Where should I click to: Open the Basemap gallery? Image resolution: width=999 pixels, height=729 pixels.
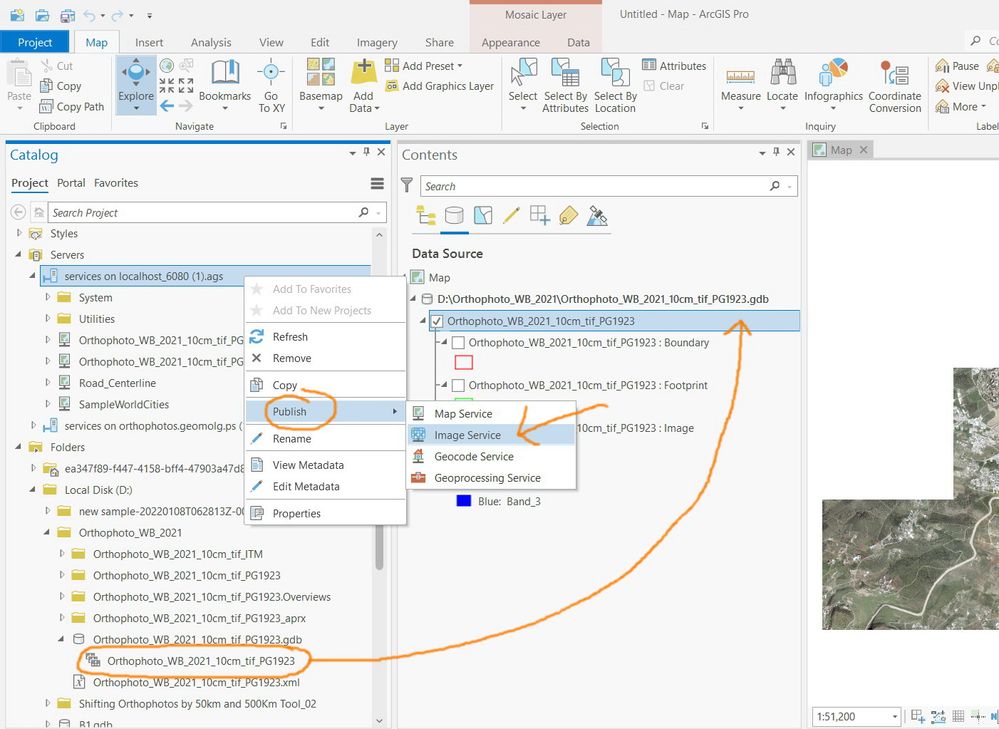[x=320, y=85]
